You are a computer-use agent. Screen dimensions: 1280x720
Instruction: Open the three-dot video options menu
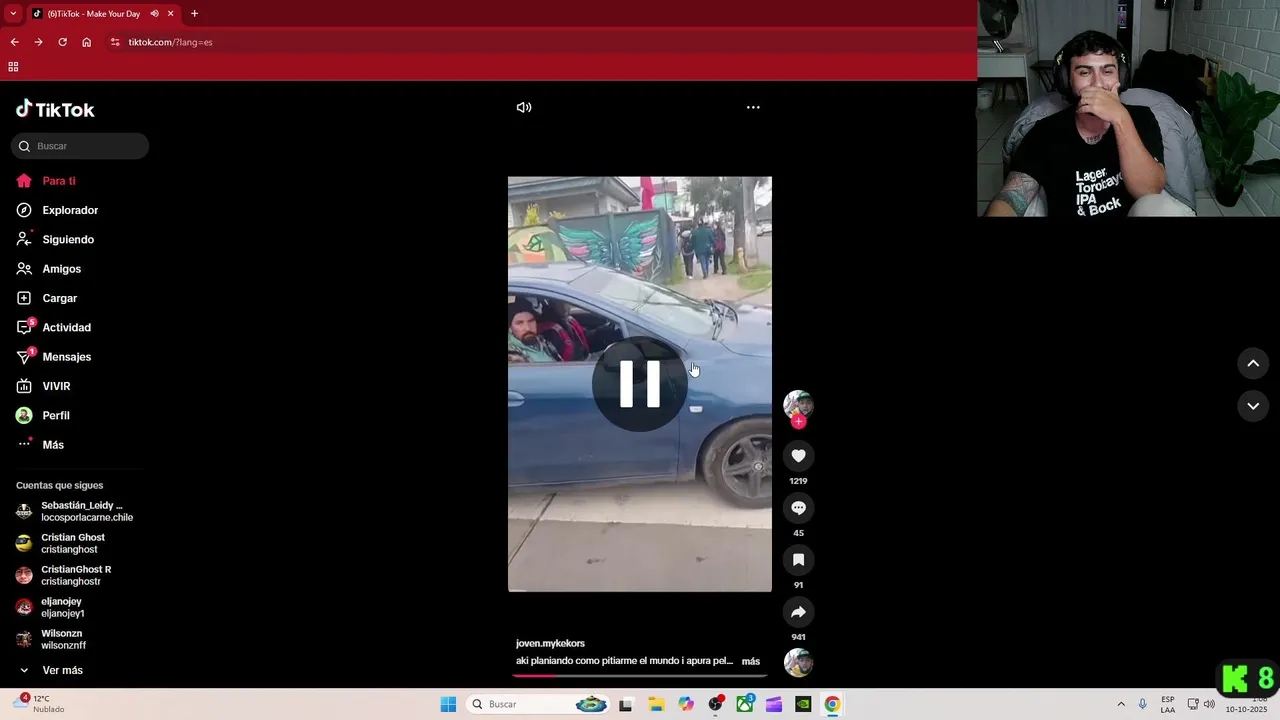pos(753,107)
